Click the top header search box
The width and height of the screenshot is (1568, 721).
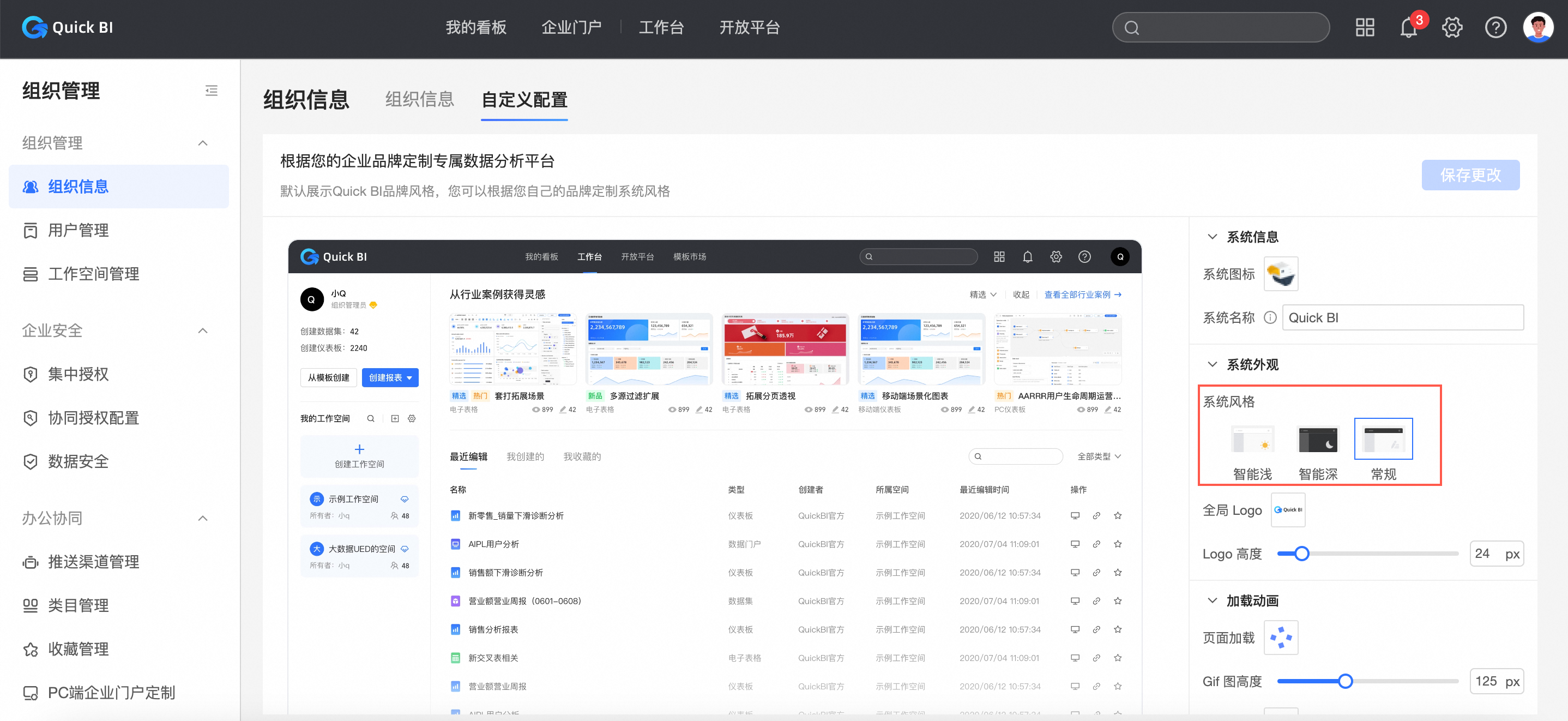click(1221, 27)
